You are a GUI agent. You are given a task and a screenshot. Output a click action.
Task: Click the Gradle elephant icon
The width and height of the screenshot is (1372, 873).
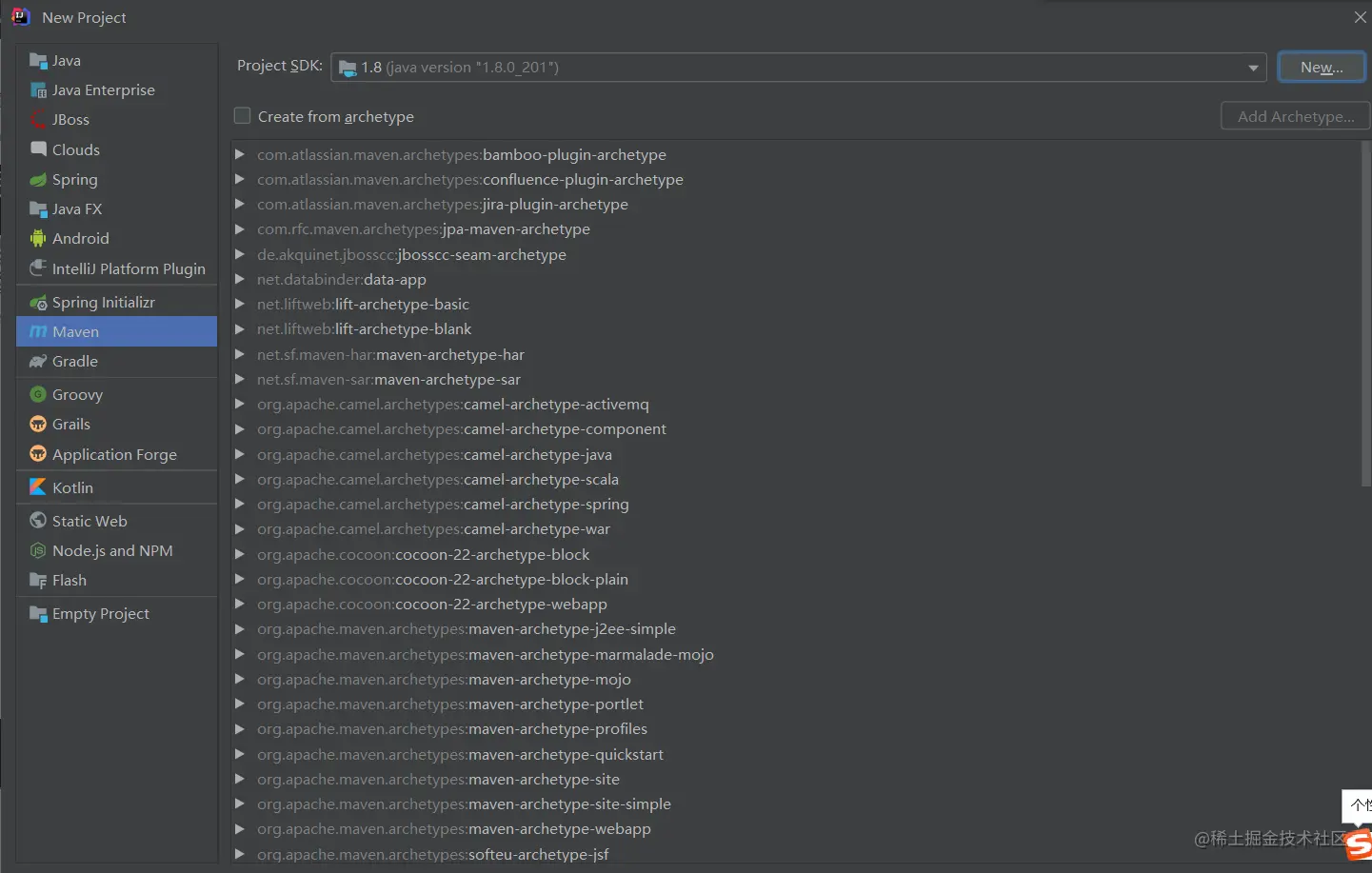38,362
